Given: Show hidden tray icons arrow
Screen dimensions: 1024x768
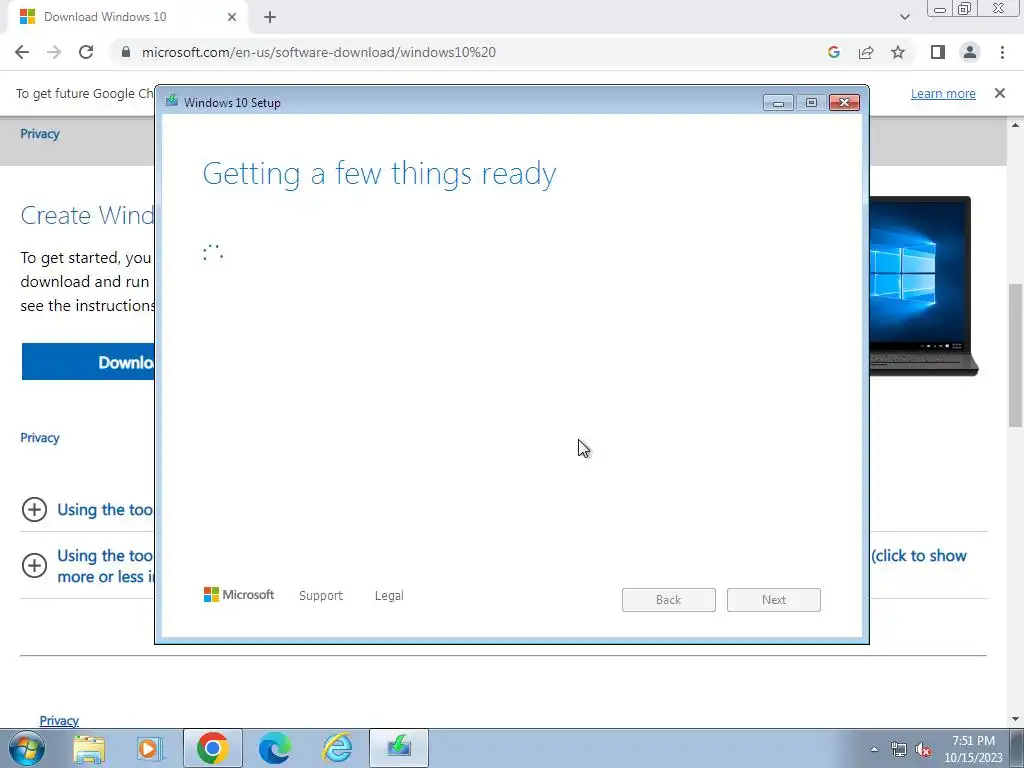Looking at the screenshot, I should [x=874, y=749].
